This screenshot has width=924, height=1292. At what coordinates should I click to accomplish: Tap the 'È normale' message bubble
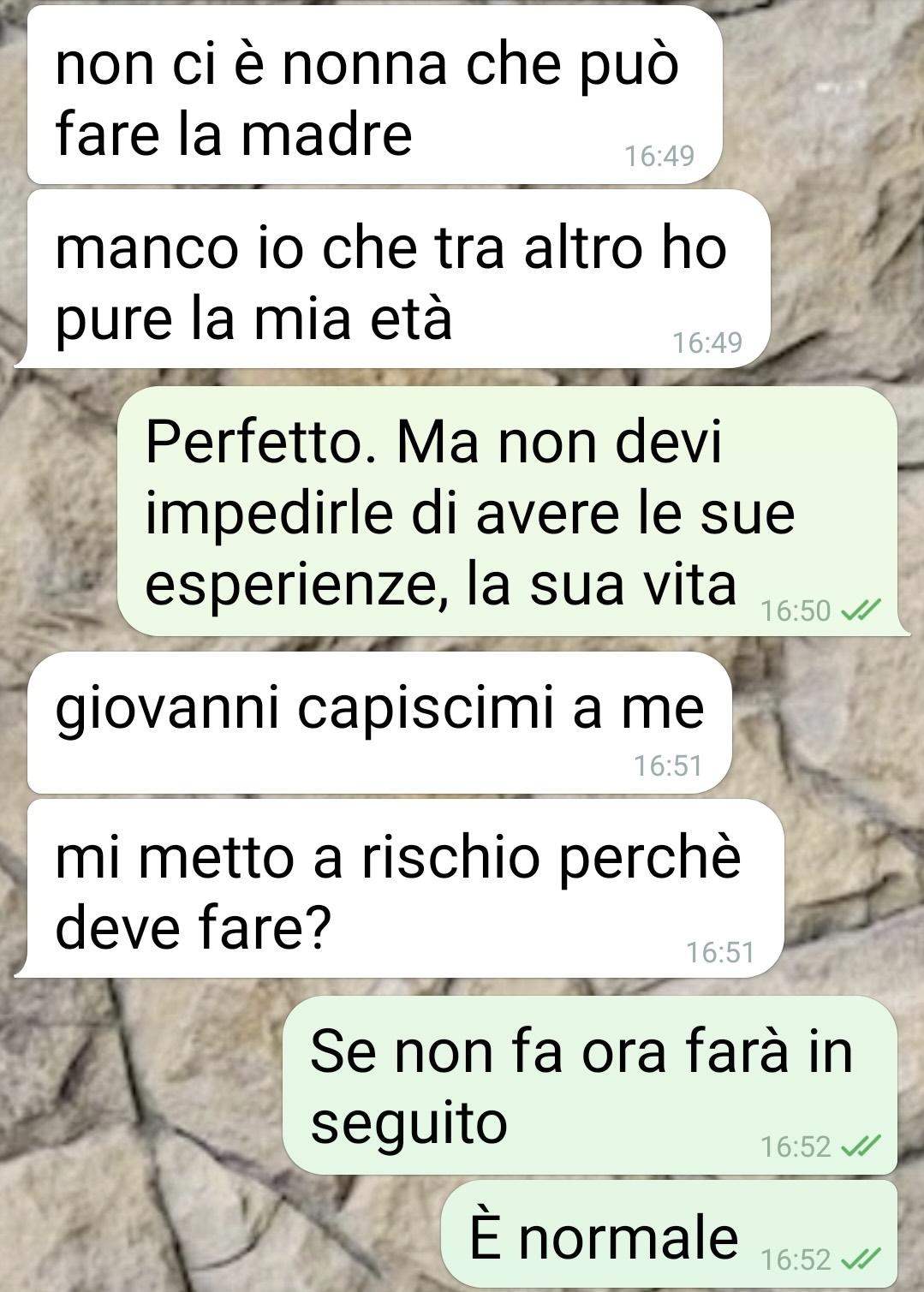pyautogui.click(x=669, y=1234)
